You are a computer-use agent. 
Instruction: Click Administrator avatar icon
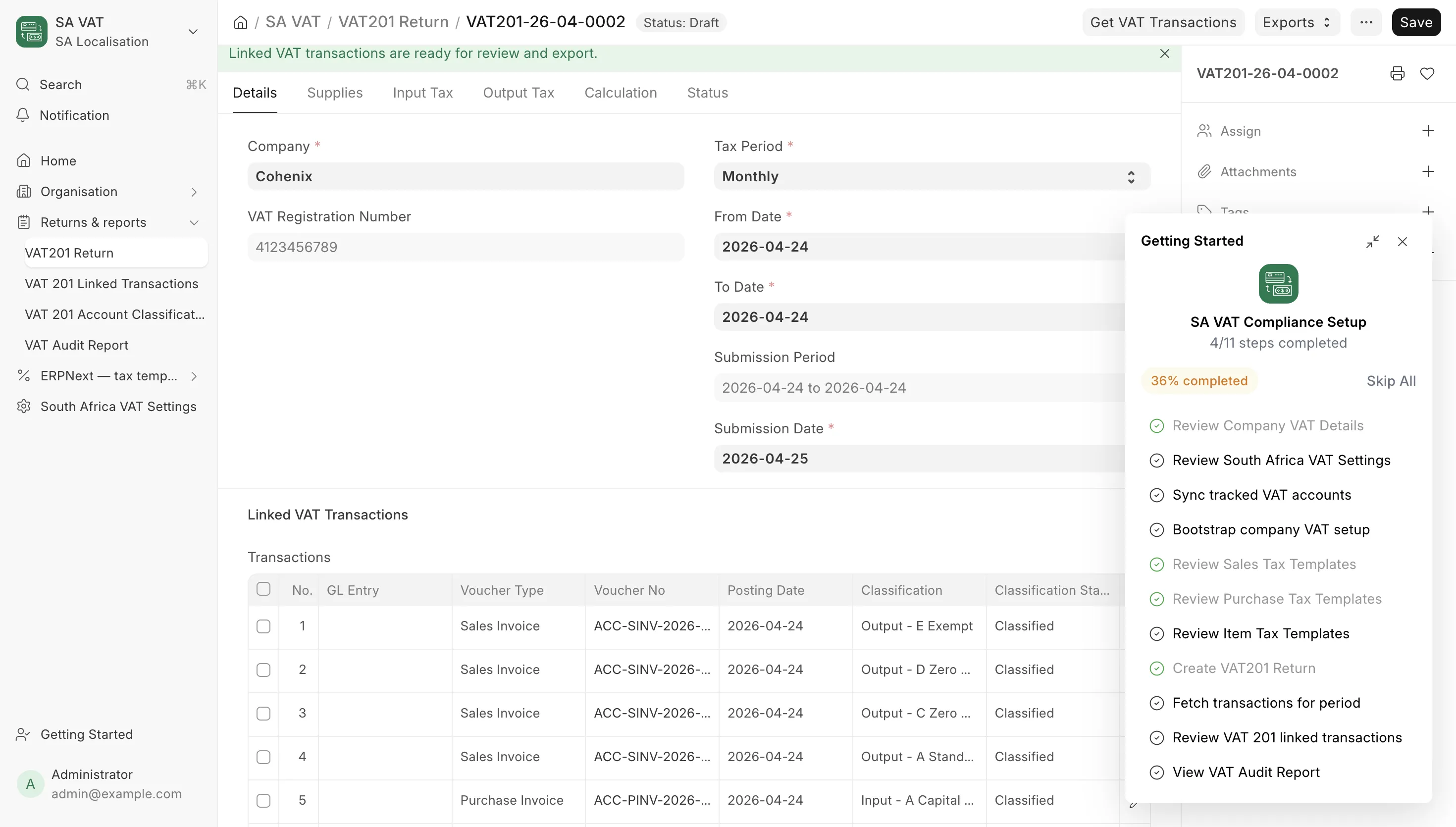[x=31, y=784]
